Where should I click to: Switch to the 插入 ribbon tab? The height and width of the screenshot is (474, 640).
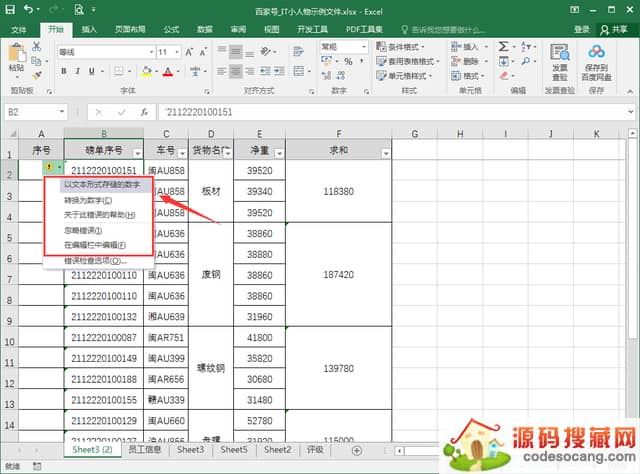(x=90, y=30)
